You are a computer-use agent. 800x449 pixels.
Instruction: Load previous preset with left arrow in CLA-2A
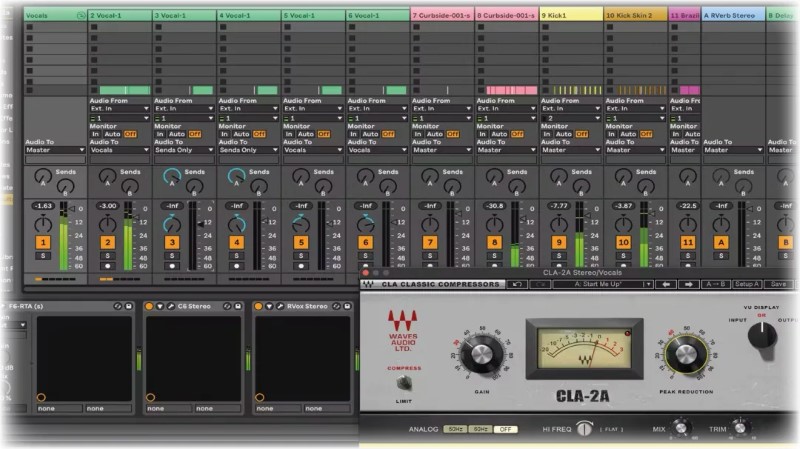click(666, 284)
